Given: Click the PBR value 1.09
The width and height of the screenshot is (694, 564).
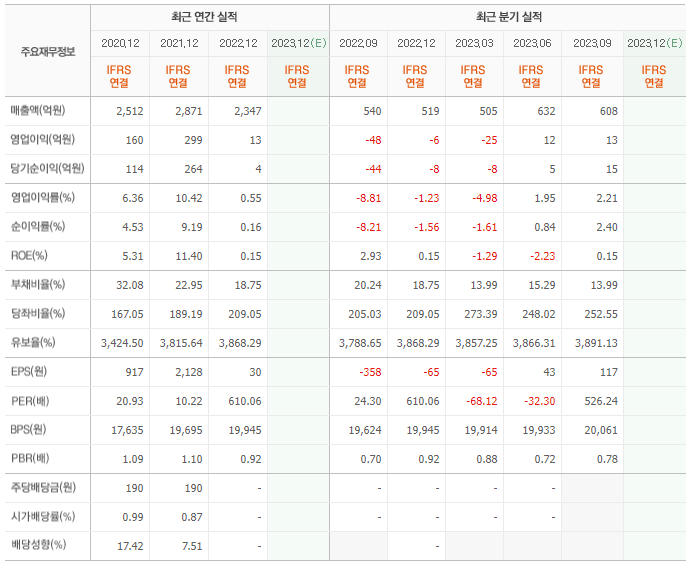Looking at the screenshot, I should pyautogui.click(x=133, y=459).
